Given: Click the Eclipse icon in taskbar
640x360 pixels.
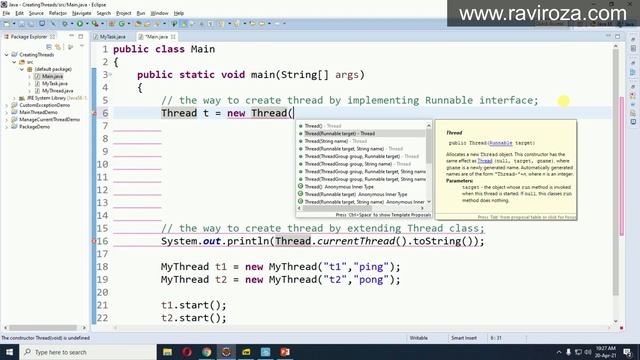Looking at the screenshot, I should 226,352.
